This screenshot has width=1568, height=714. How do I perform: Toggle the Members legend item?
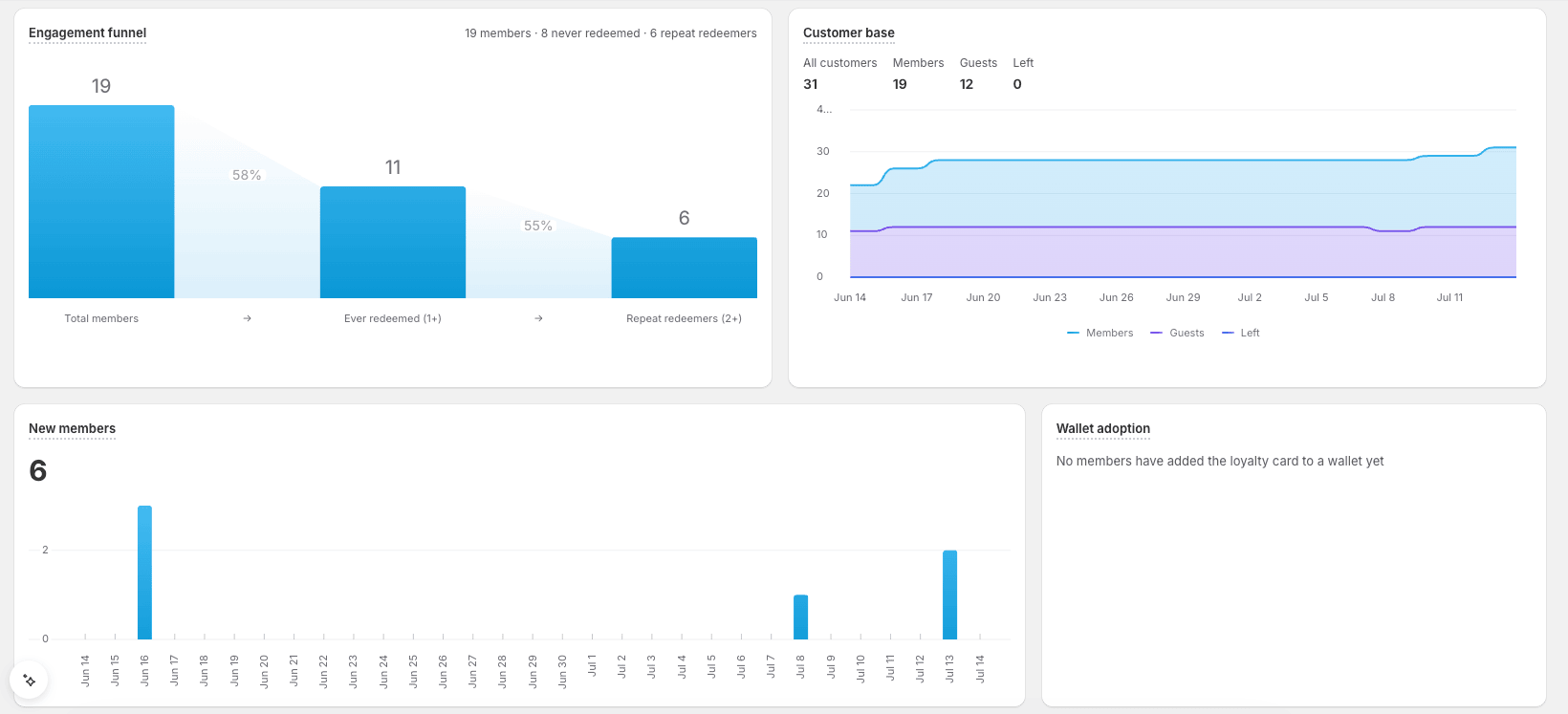point(1100,333)
